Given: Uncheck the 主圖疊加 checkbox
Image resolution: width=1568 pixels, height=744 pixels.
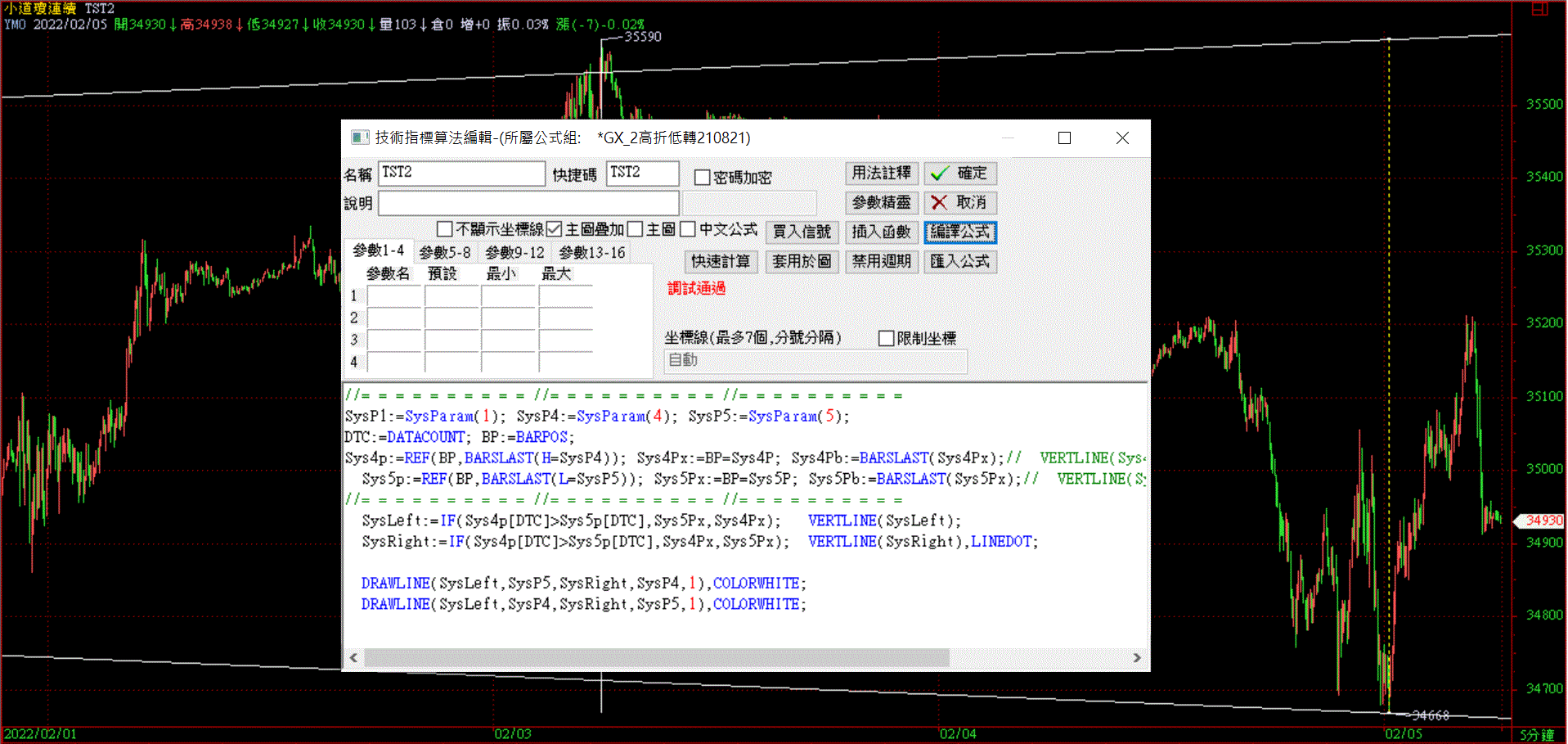Looking at the screenshot, I should coord(555,230).
